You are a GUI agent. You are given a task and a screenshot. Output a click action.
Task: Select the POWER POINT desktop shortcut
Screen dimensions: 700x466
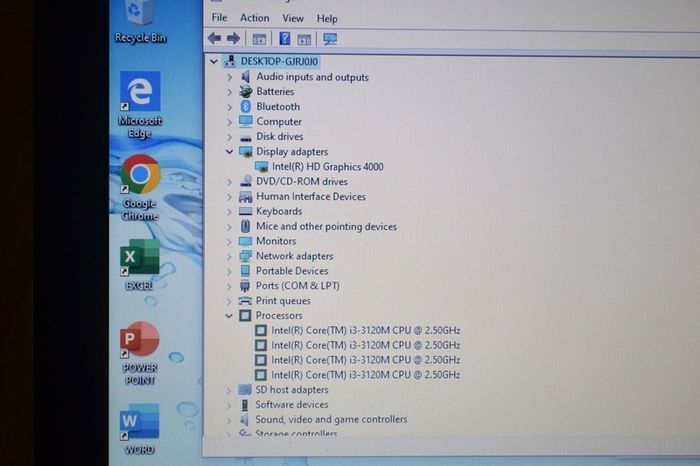(139, 353)
